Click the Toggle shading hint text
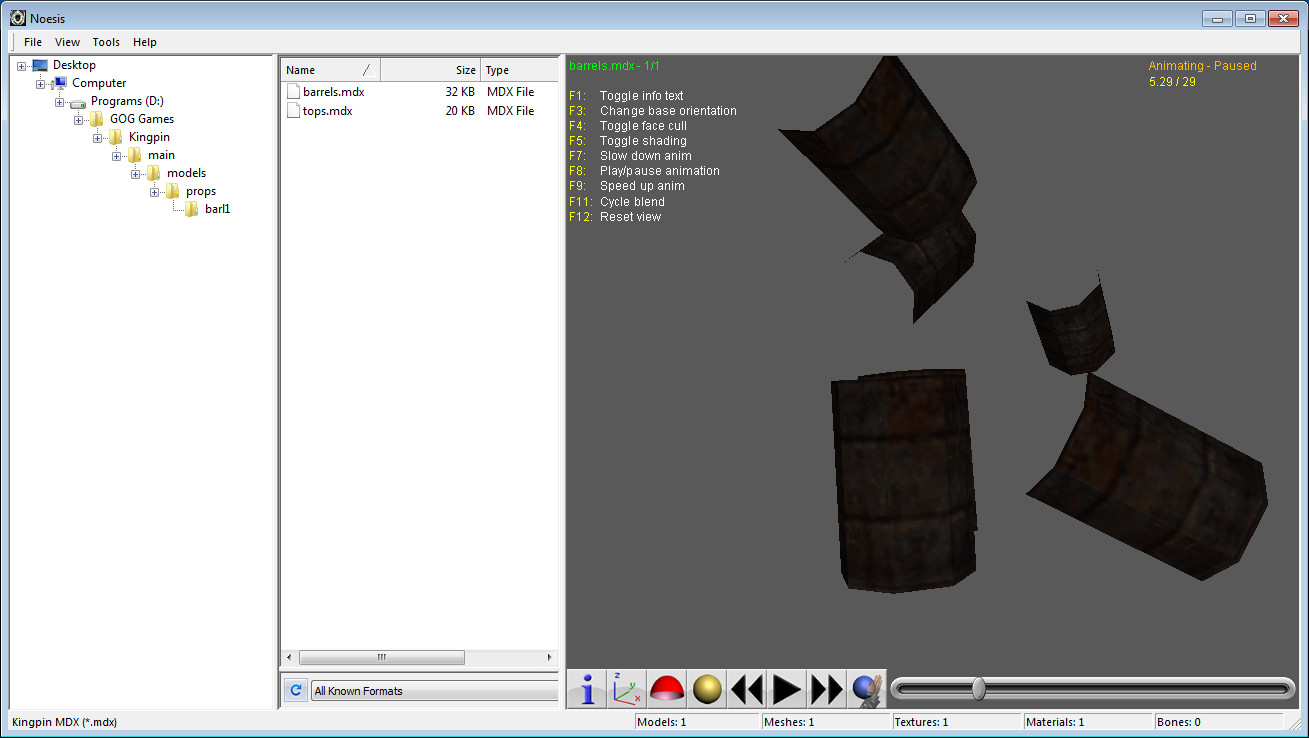The width and height of the screenshot is (1309, 738). tap(643, 141)
